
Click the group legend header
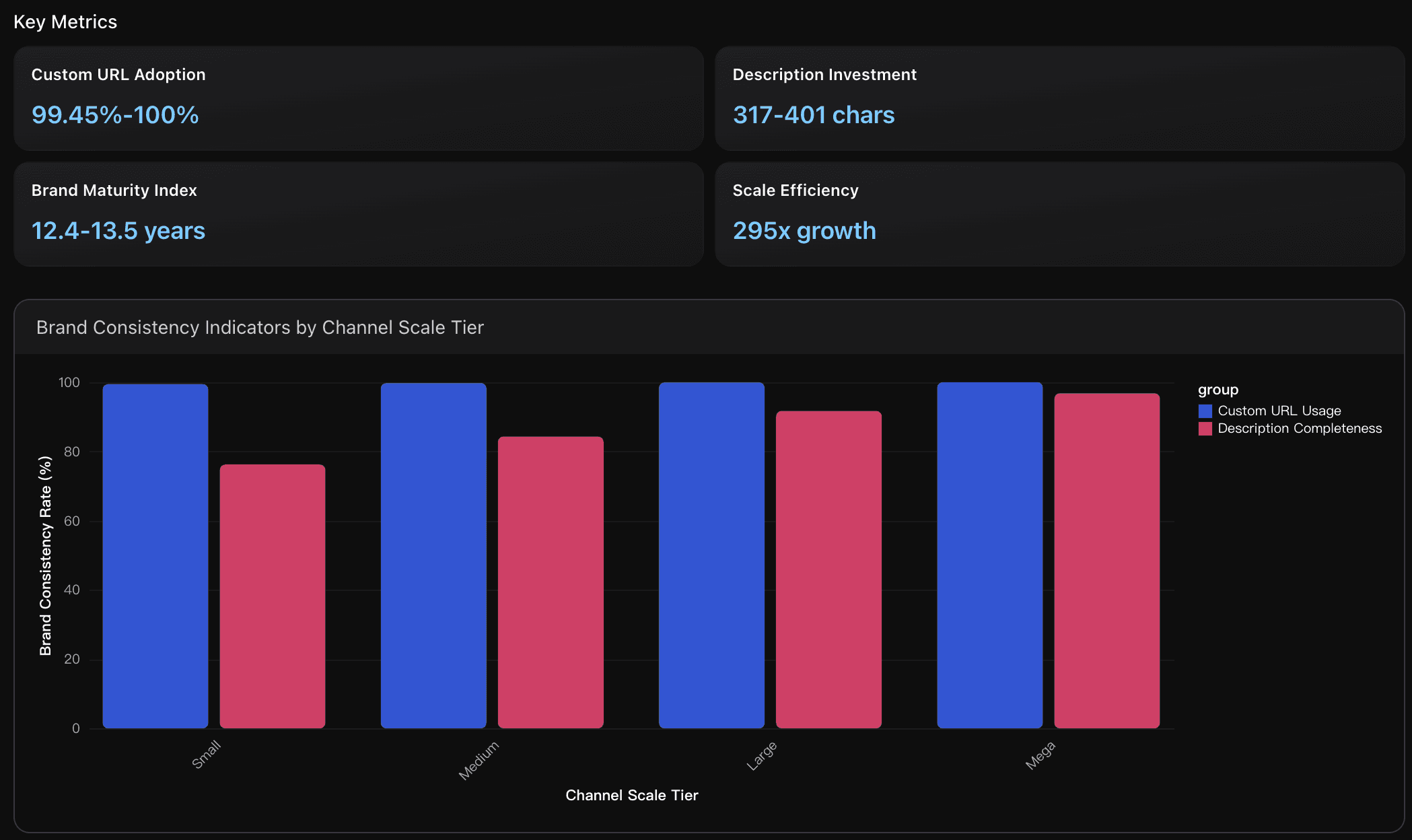[1218, 389]
